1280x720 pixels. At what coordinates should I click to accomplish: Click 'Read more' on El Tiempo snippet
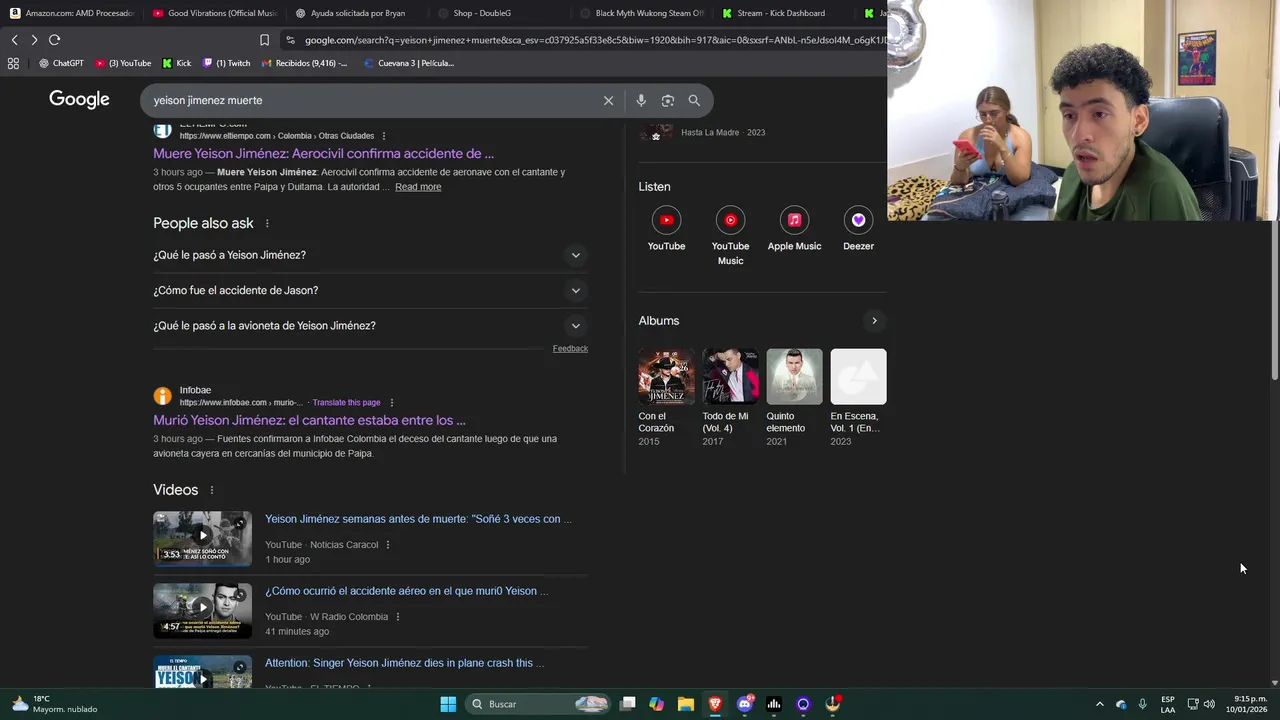click(418, 187)
